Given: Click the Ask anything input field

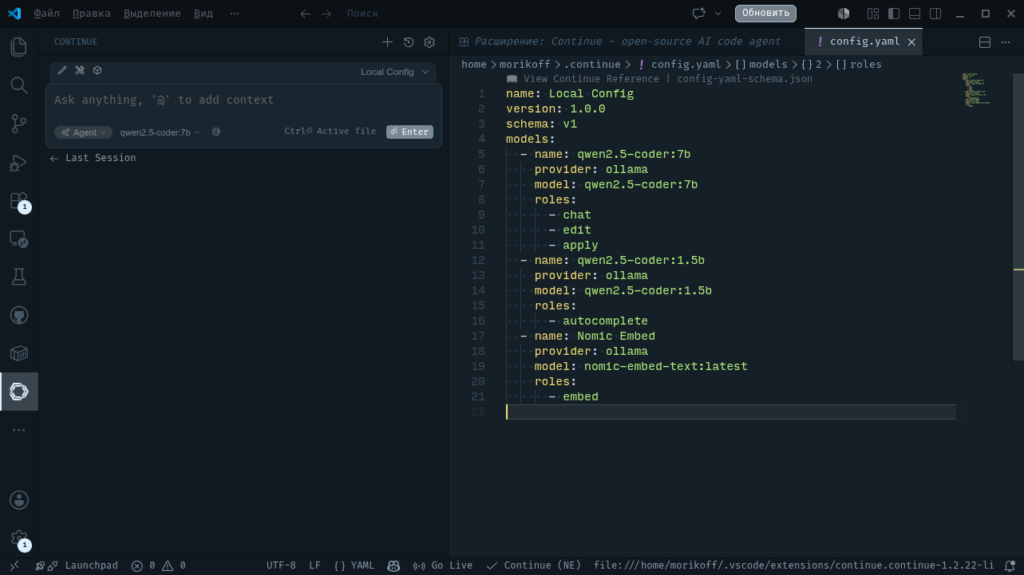Looking at the screenshot, I should click(244, 100).
